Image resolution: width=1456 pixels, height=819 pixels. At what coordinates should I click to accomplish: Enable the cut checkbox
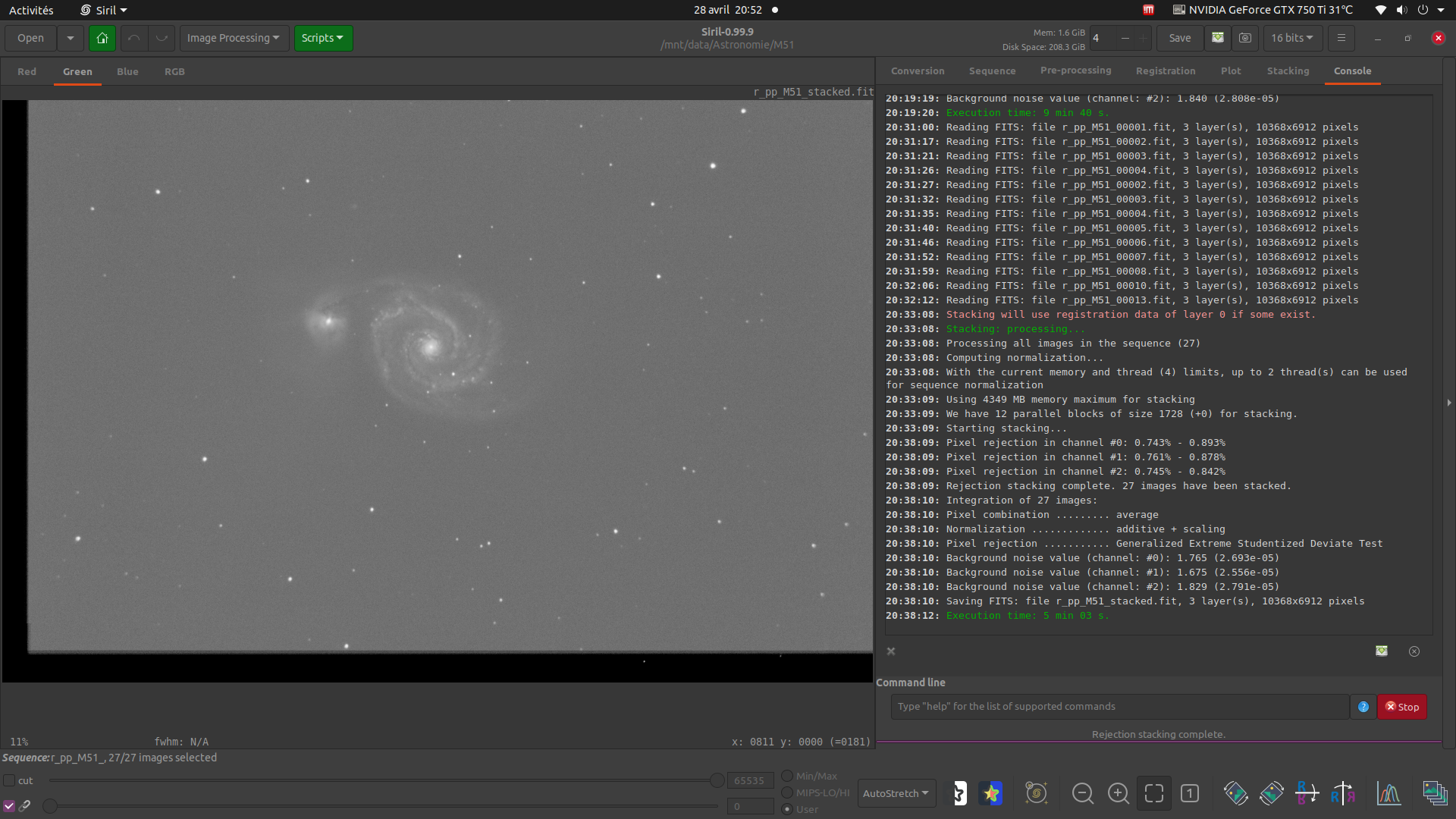10,780
